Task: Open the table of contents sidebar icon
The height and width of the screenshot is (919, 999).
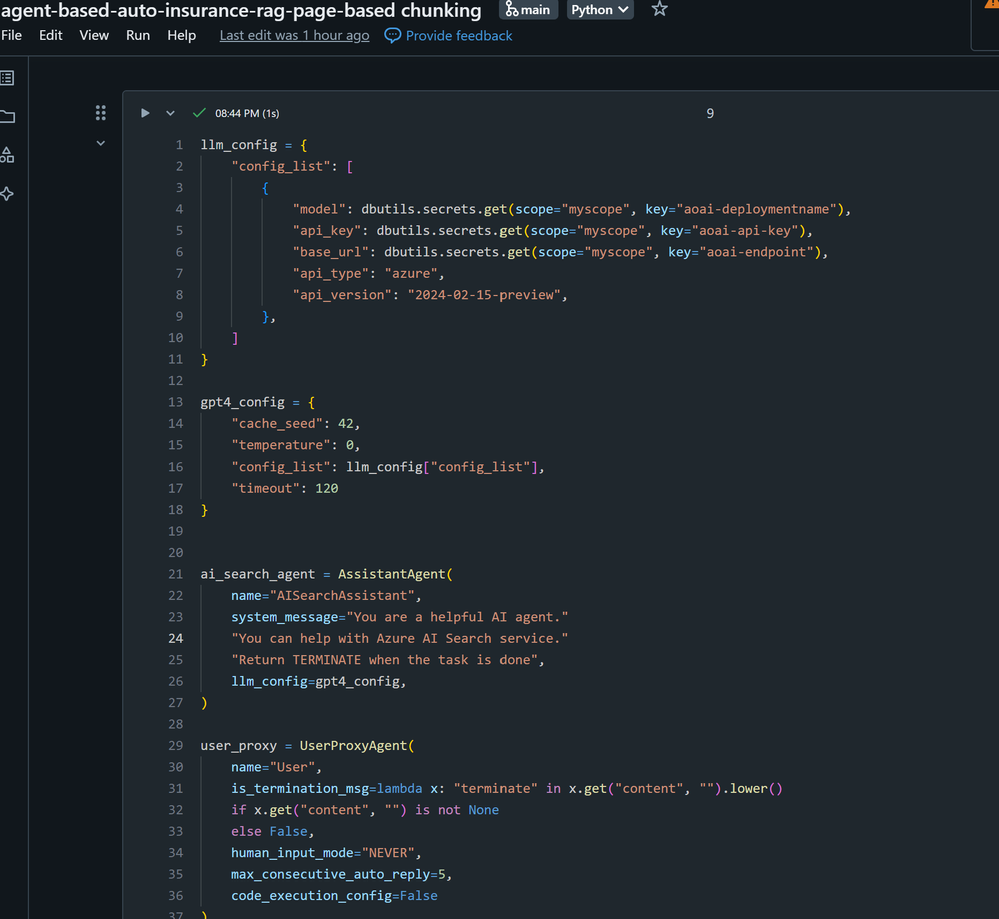Action: (8, 78)
